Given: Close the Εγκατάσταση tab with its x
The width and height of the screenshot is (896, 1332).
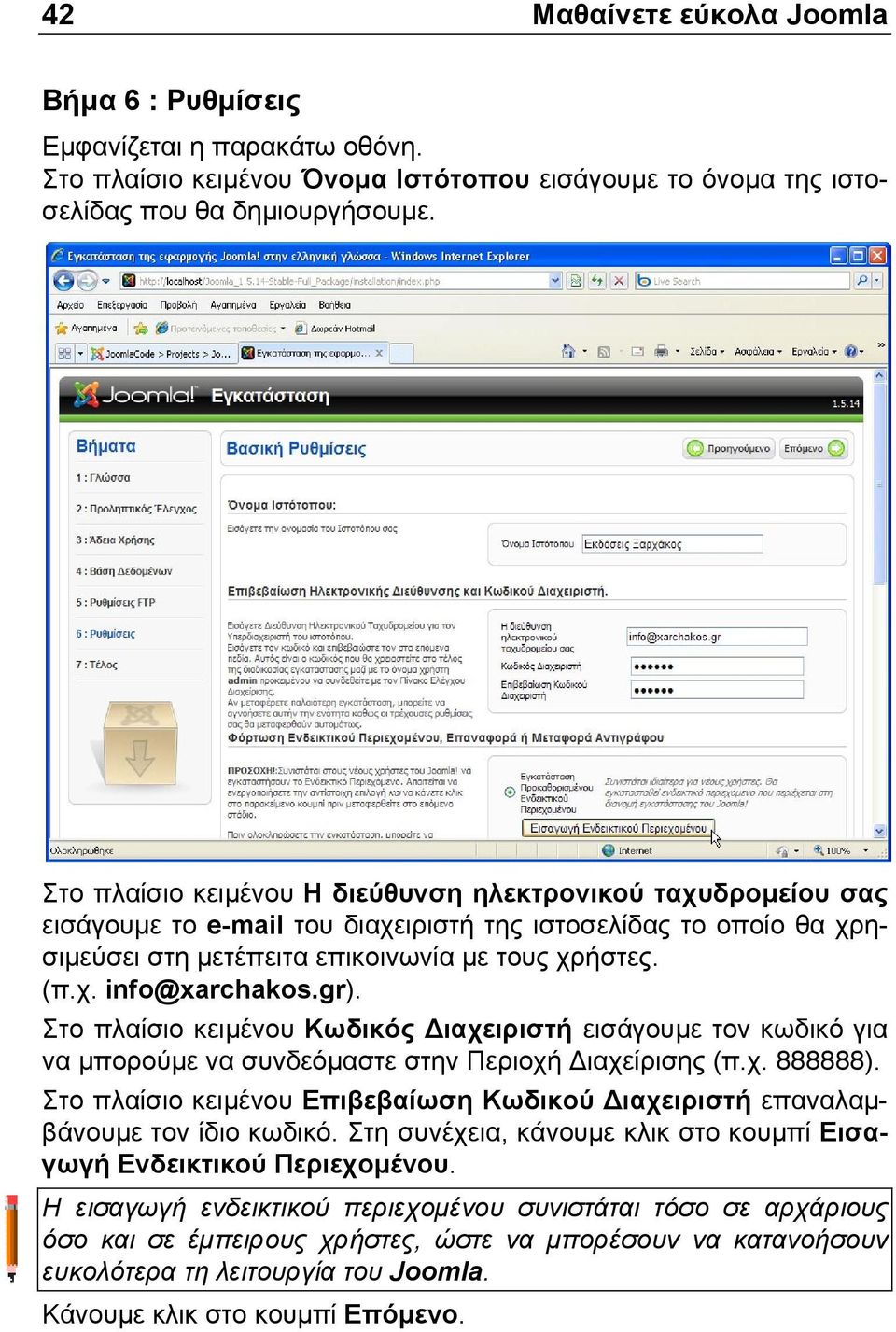Looking at the screenshot, I should [x=379, y=353].
